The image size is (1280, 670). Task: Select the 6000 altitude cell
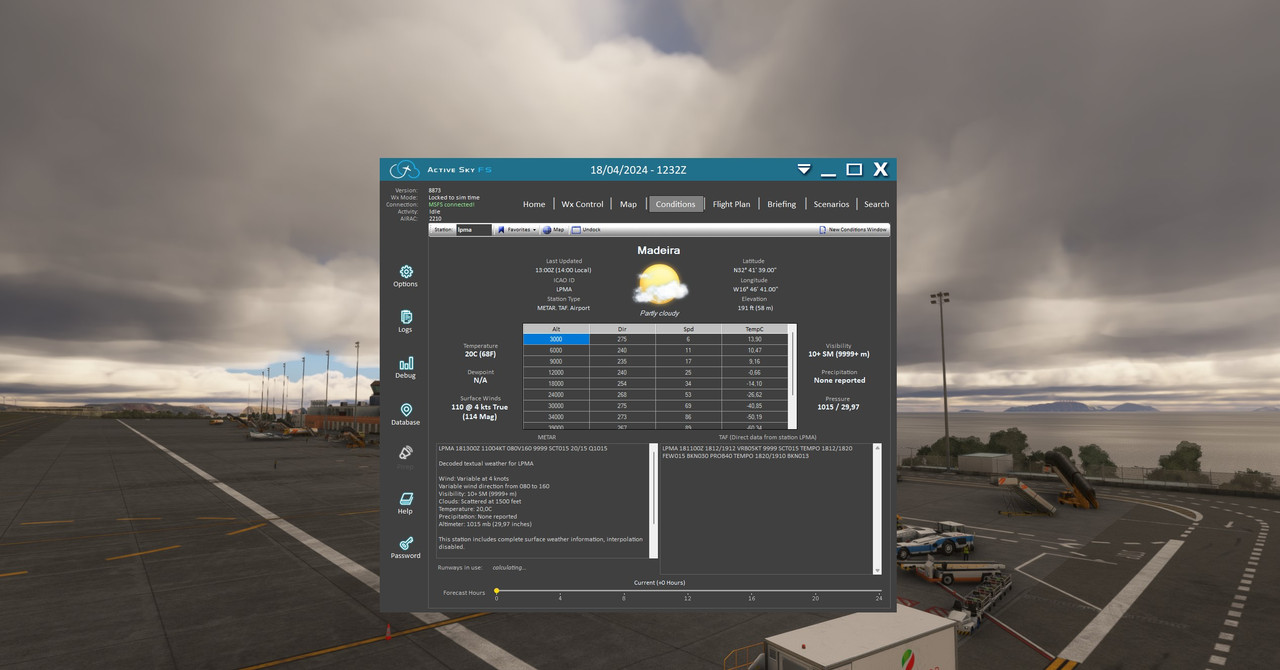556,350
